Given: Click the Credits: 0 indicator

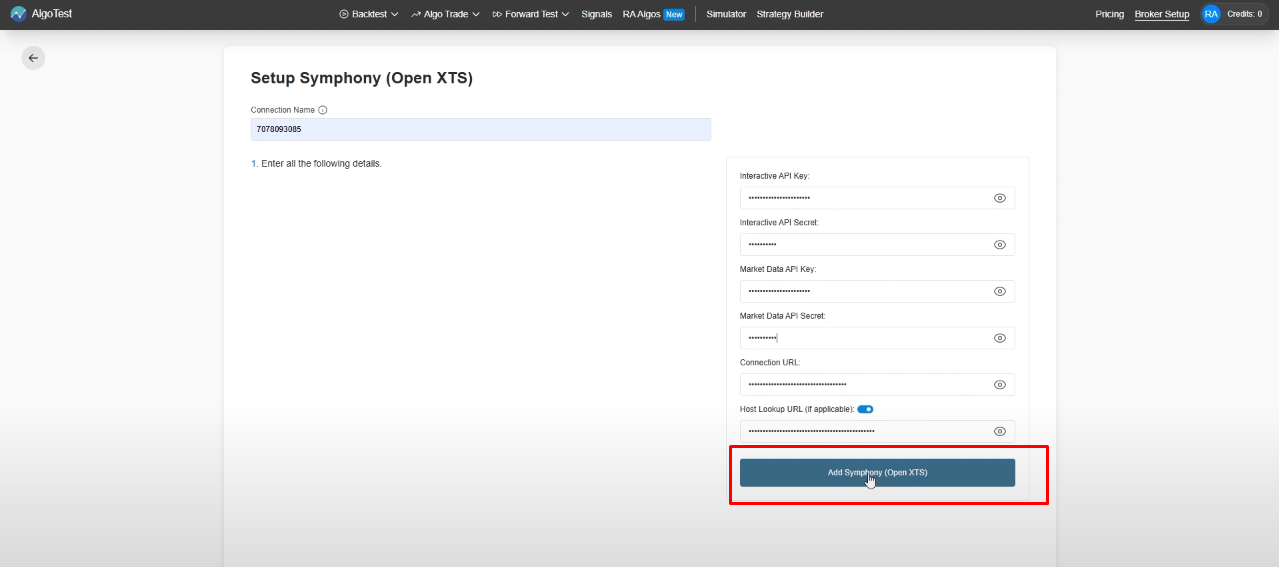Looking at the screenshot, I should click(x=1245, y=14).
